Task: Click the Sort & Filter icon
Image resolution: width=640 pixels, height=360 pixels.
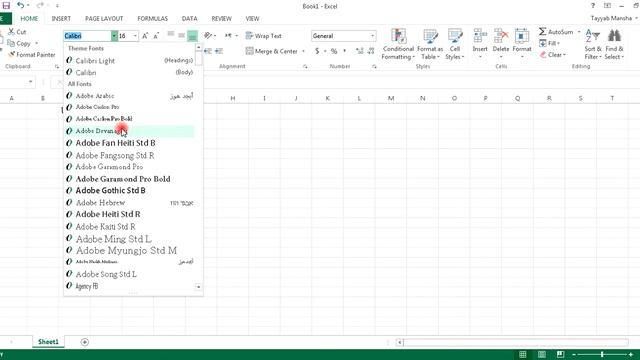Action: coord(593,36)
